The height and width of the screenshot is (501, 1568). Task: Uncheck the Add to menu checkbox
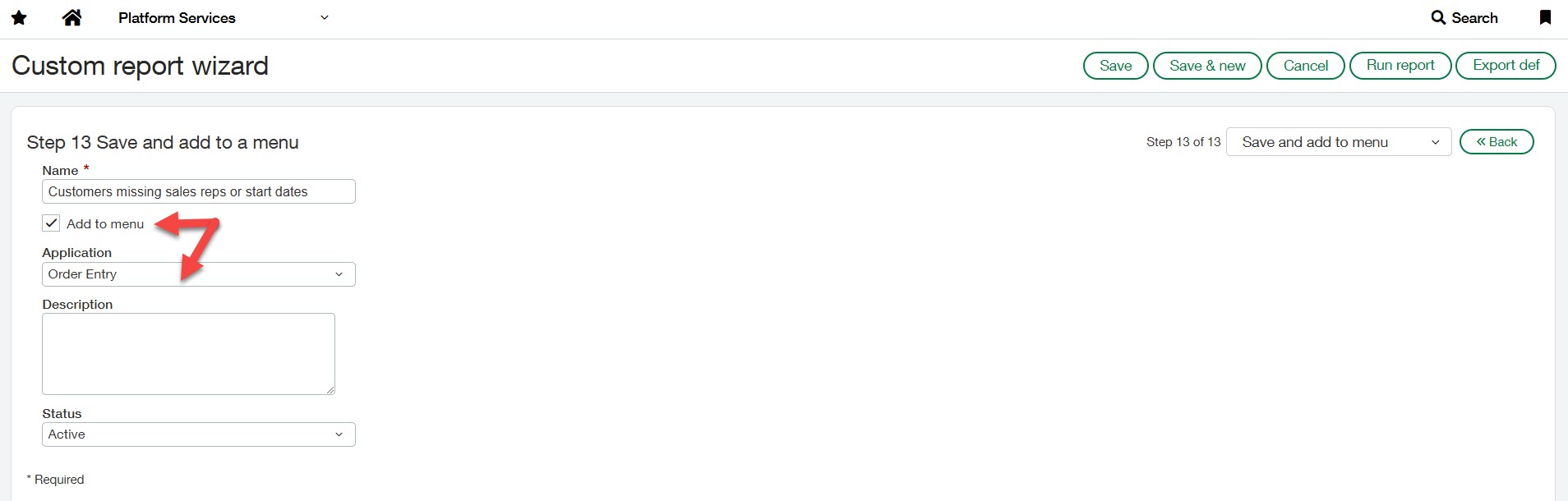51,223
